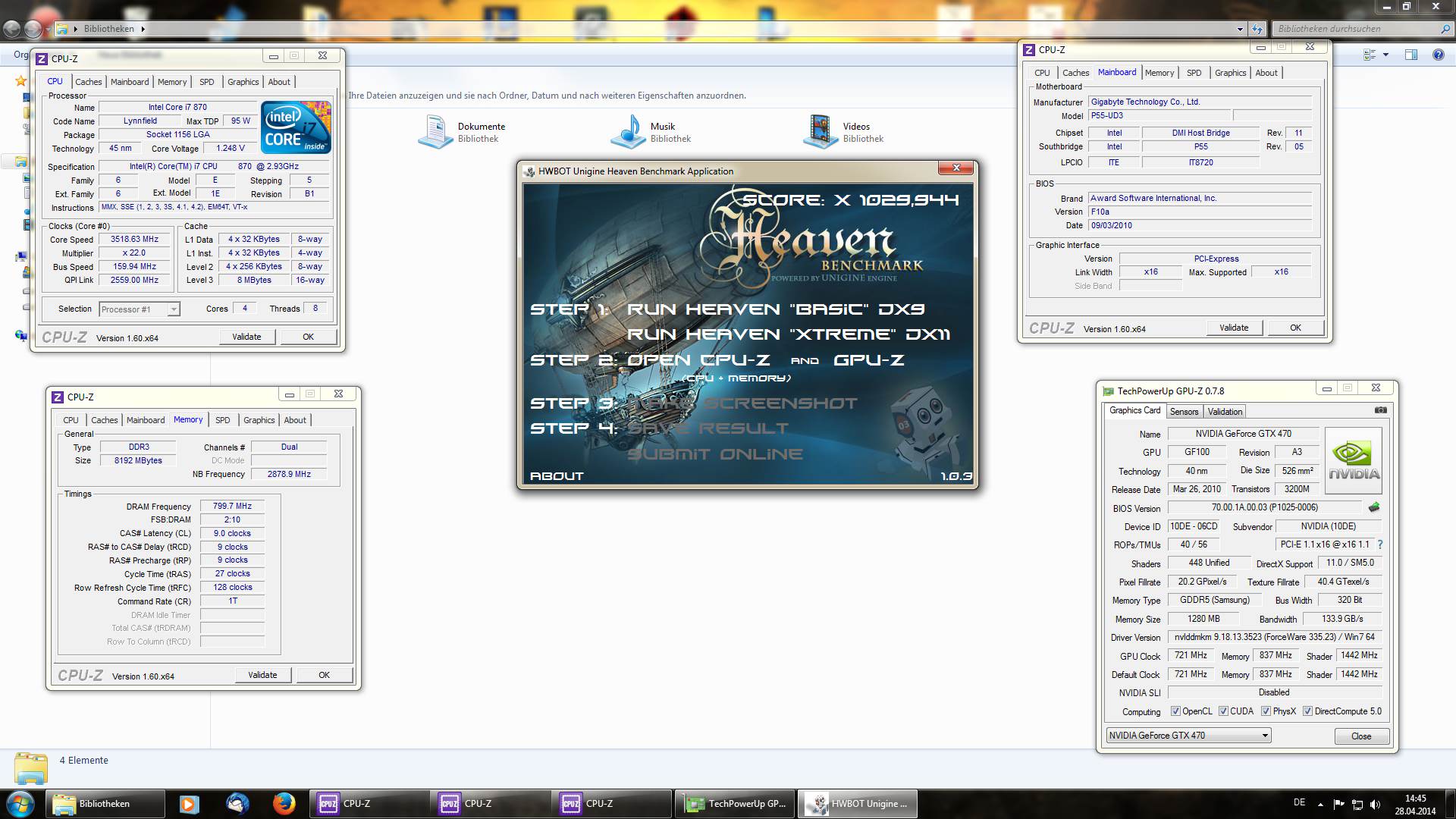Viewport: 1456px width, 819px height.
Task: Click the Intel Core i7 logo in CPU-Z
Action: point(296,127)
